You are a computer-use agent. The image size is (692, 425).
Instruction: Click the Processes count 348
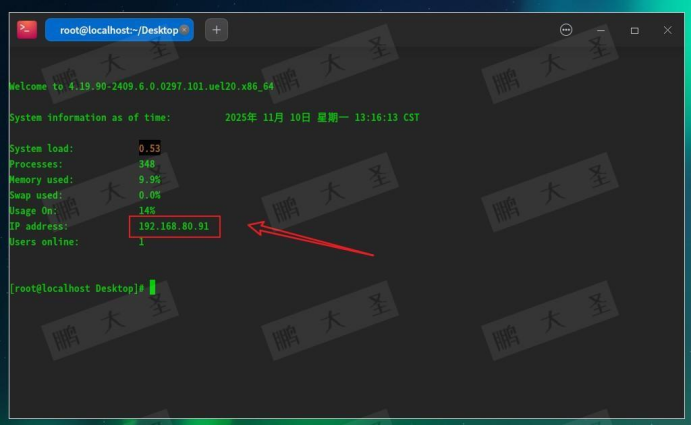coord(147,164)
